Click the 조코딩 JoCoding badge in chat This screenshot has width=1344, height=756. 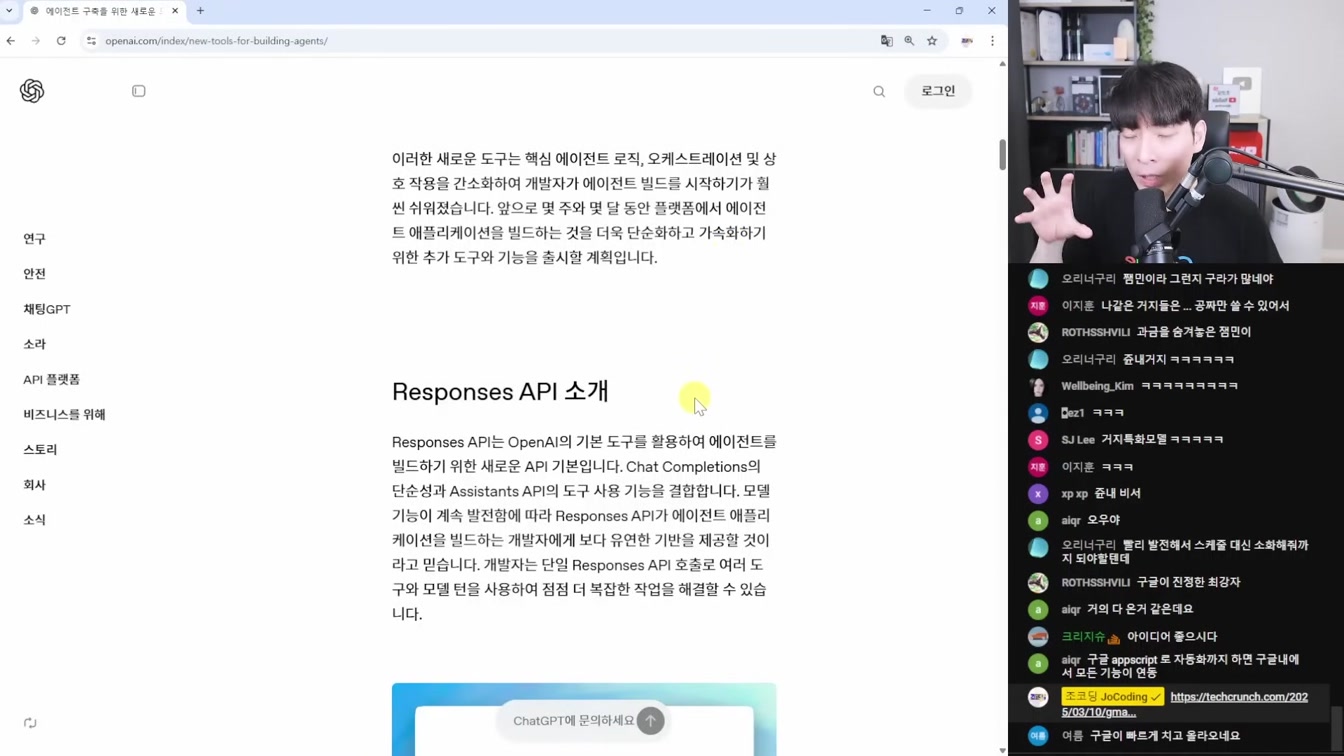click(x=1112, y=697)
